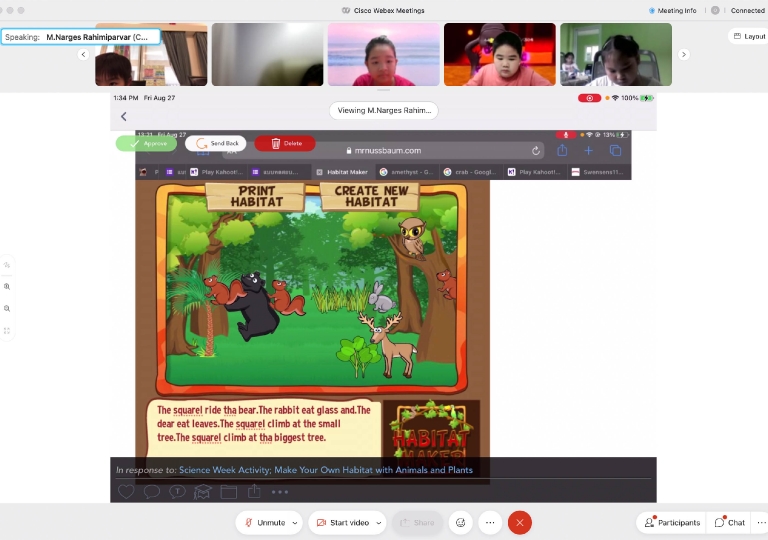Reload the mrnussbaum.com page
The image size is (768, 540).
click(x=536, y=151)
